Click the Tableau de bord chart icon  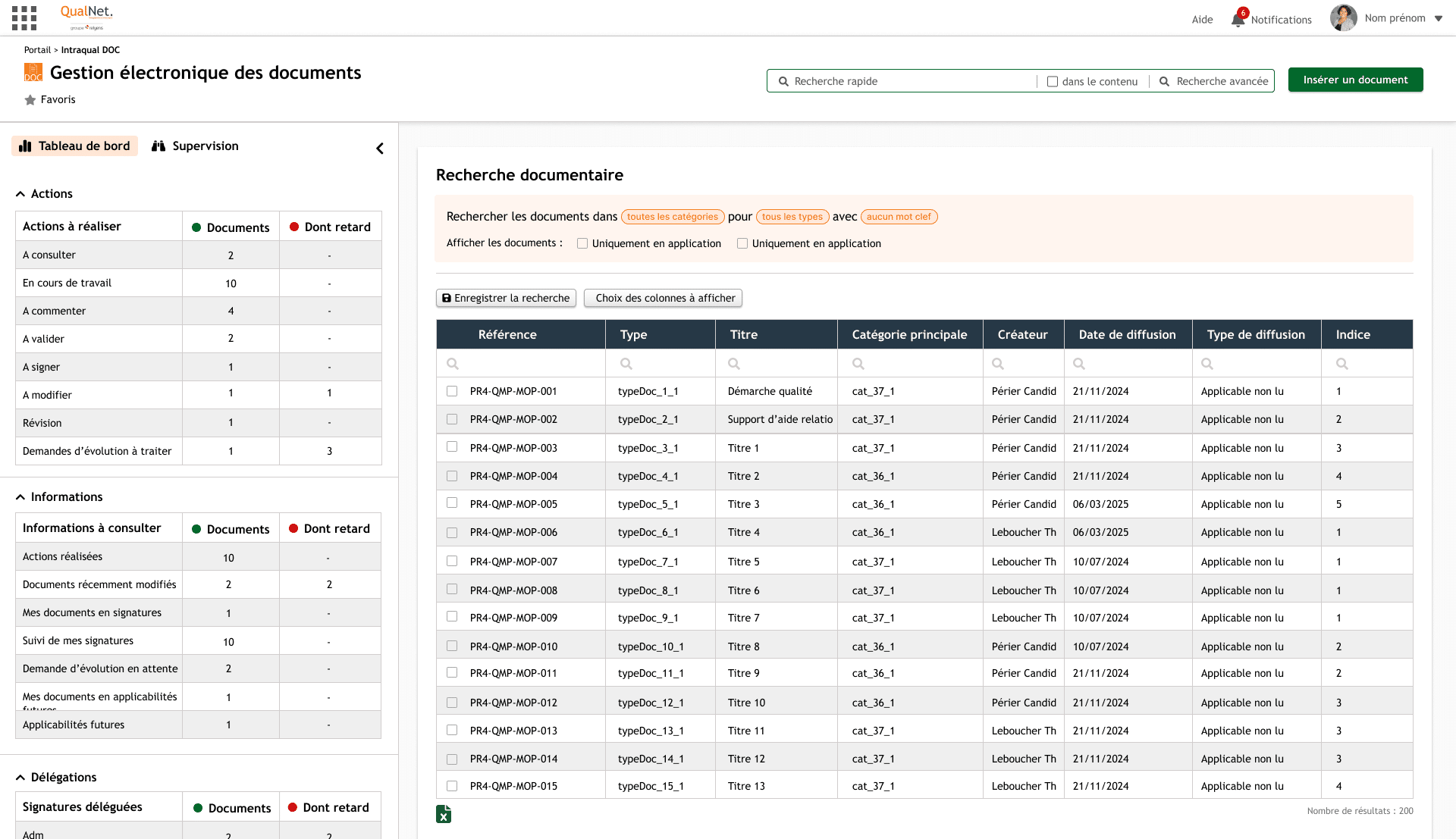[x=25, y=146]
